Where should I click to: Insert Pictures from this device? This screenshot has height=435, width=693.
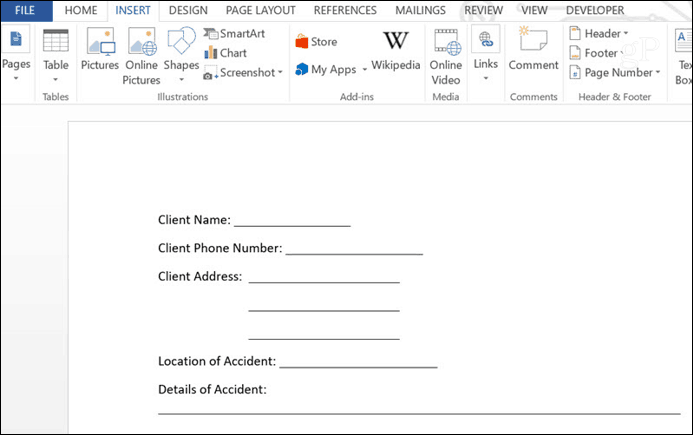100,49
